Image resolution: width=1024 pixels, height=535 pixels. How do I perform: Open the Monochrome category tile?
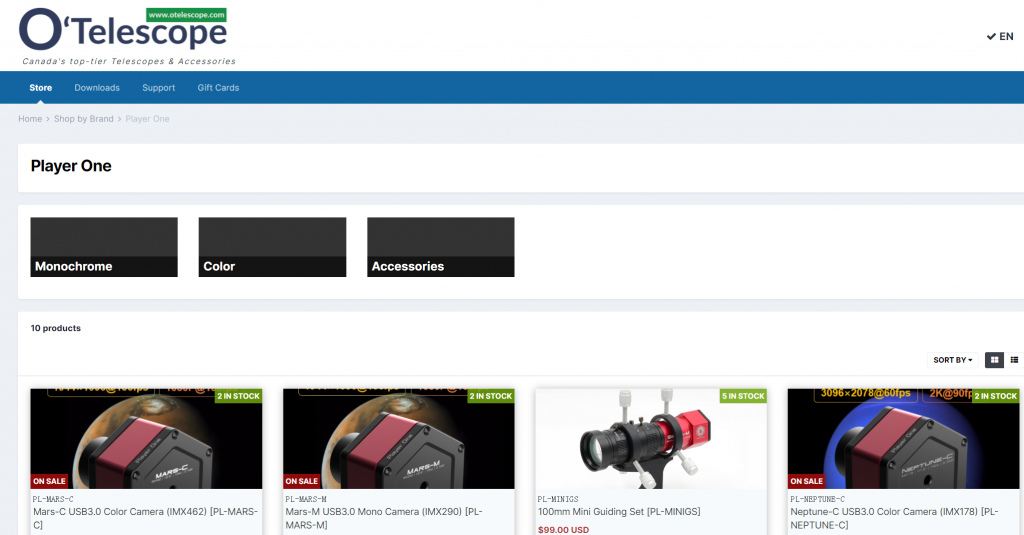coord(104,247)
